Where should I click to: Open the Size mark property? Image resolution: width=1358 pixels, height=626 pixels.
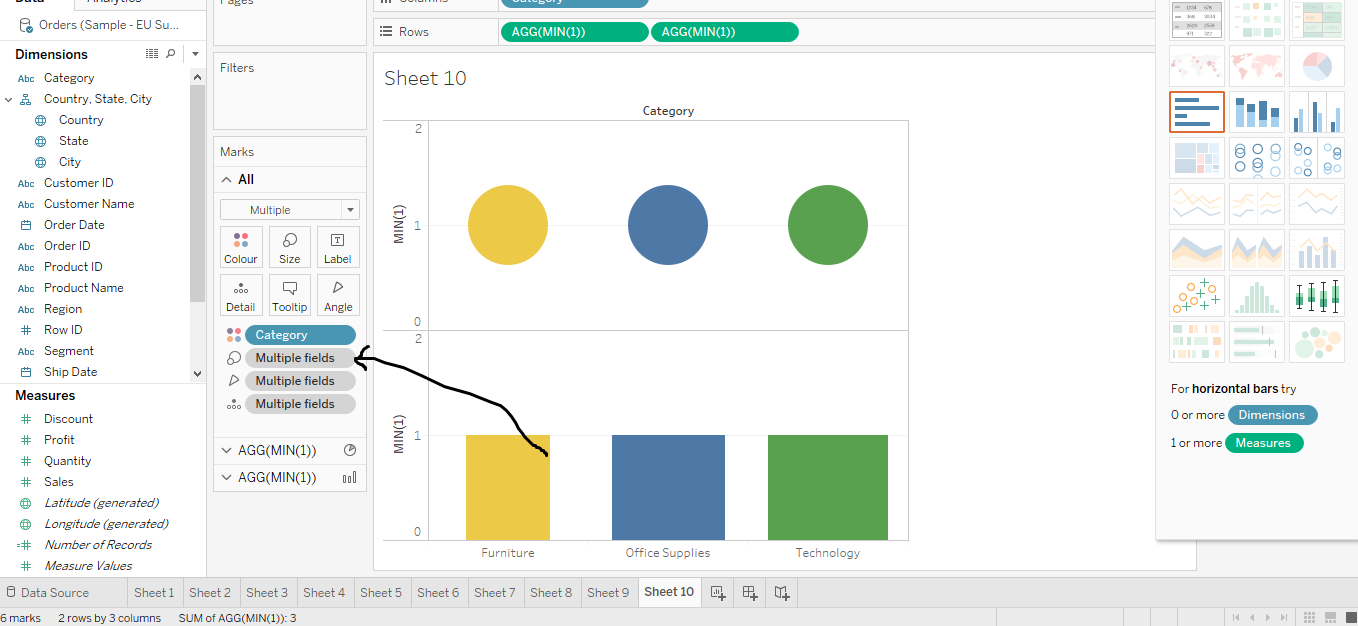click(290, 247)
